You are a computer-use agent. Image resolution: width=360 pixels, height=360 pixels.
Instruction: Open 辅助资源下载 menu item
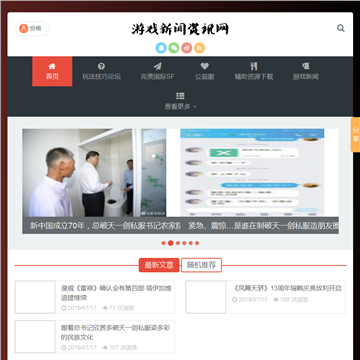pos(254,71)
